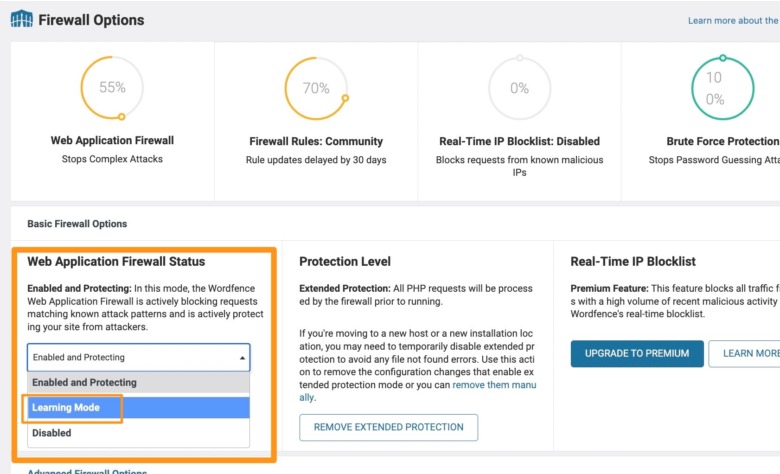Click the 0% Real-Time IP Blocklist gauge
780x474 pixels.
coord(519,88)
